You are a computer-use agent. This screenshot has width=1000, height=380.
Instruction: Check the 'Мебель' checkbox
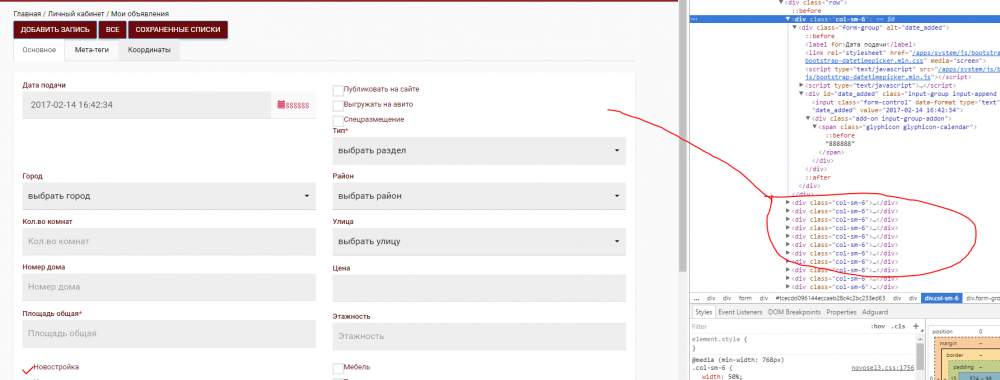338,369
